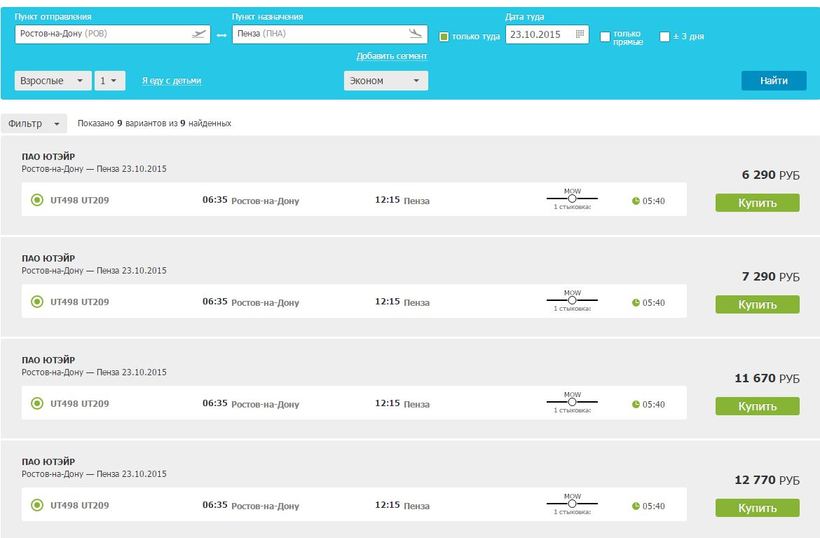Click the landing plane icon in destination field

click(415, 34)
